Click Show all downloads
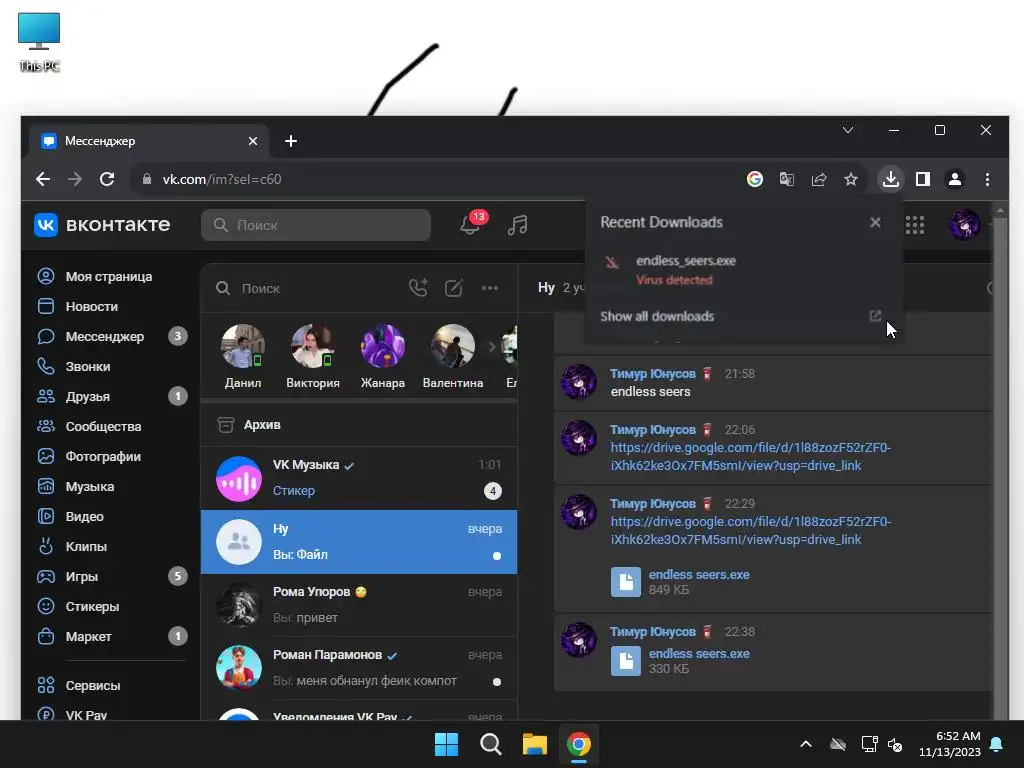The height and width of the screenshot is (768, 1024). point(657,316)
